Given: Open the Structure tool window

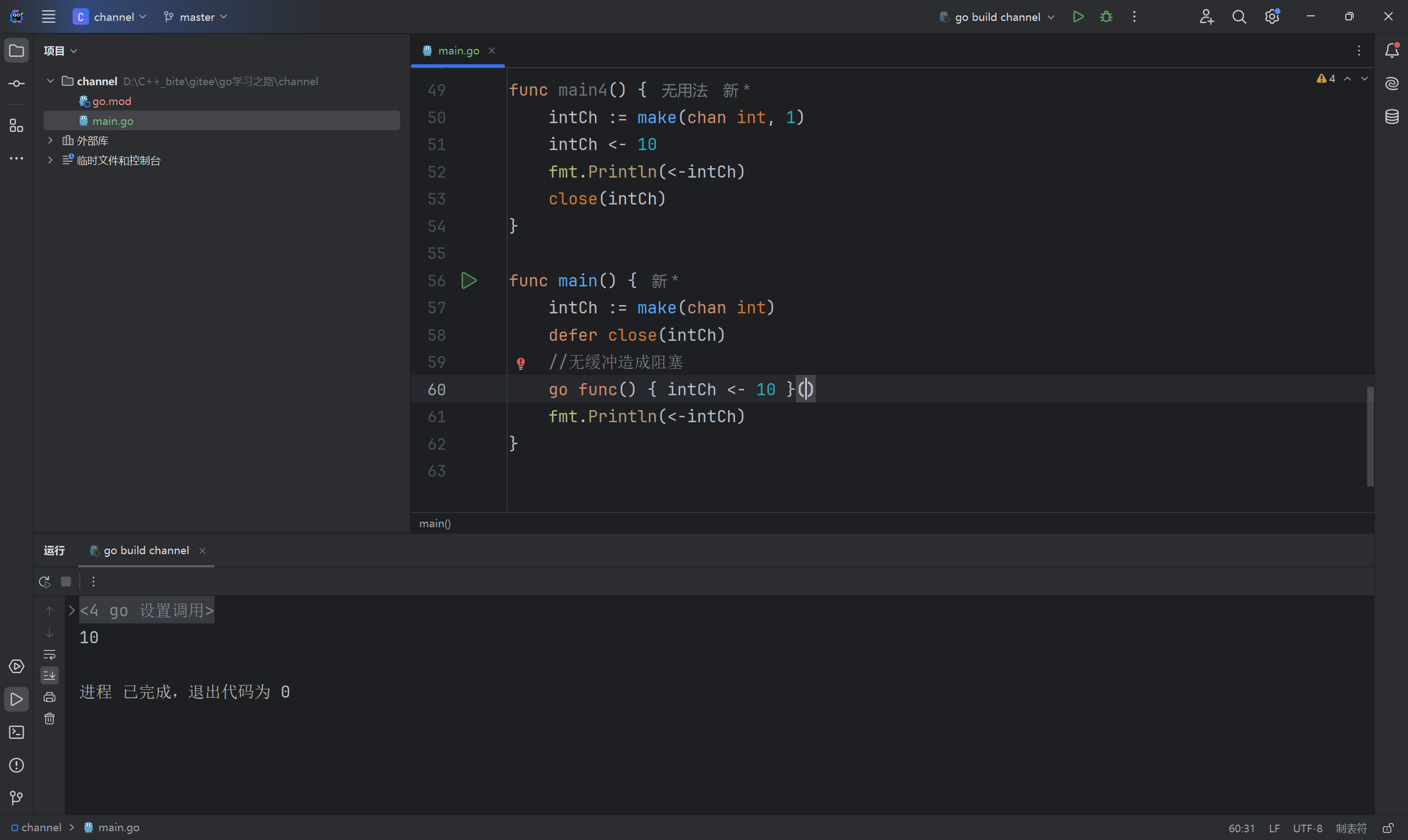Looking at the screenshot, I should (x=16, y=126).
